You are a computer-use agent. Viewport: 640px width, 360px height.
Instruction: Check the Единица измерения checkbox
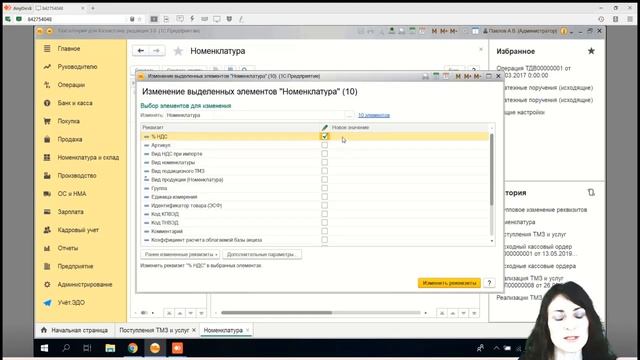(324, 197)
